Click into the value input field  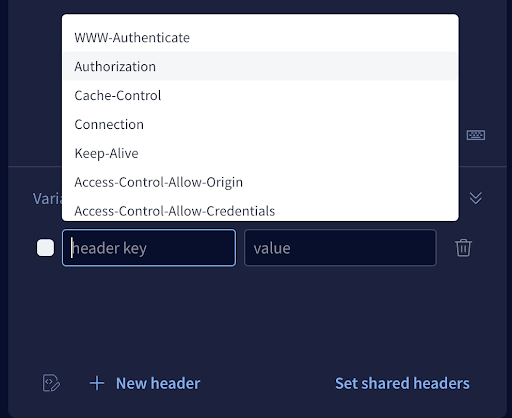point(340,248)
